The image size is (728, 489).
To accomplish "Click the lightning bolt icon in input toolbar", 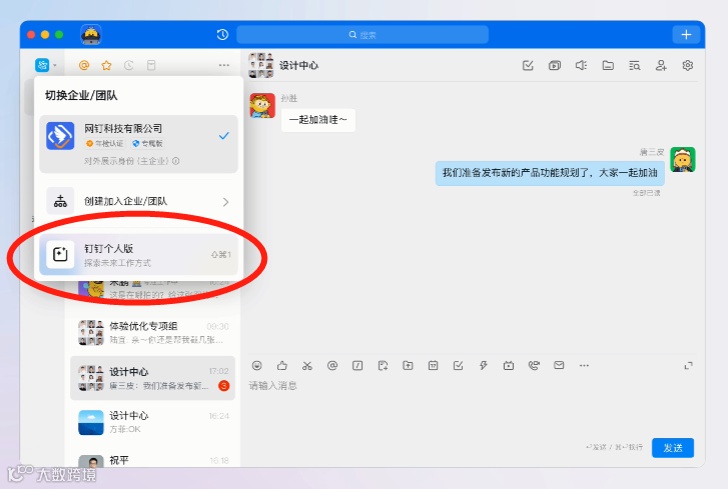I will (x=483, y=365).
